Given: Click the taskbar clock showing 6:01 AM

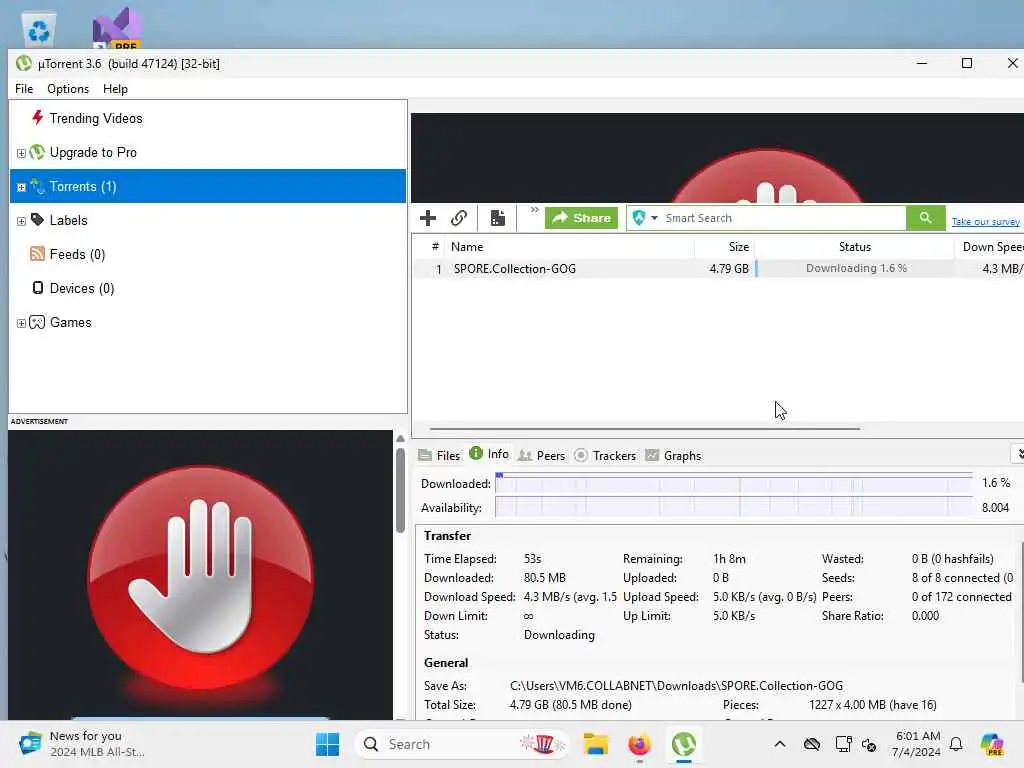Looking at the screenshot, I should coord(916,744).
